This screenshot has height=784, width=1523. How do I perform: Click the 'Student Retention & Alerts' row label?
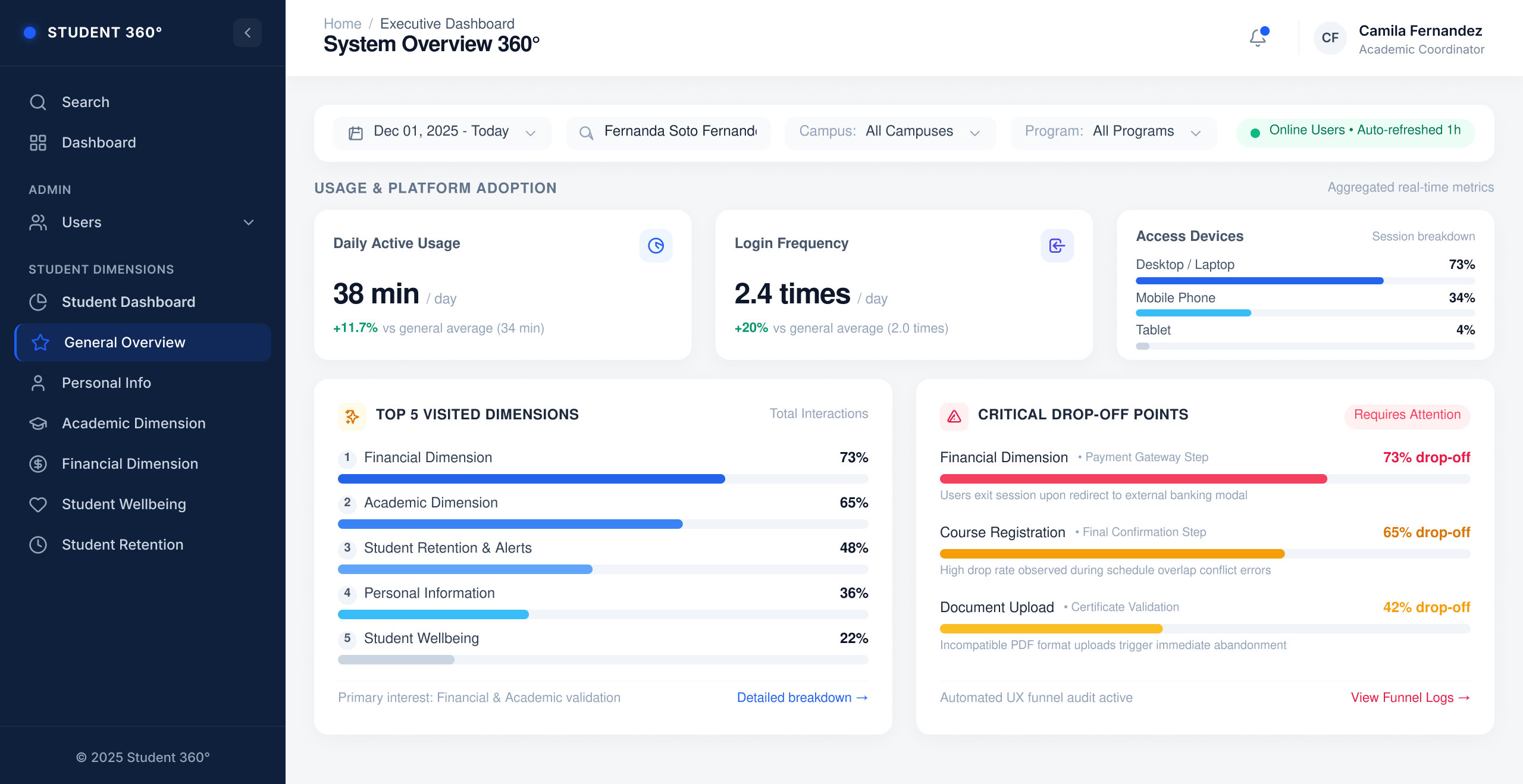pos(448,548)
